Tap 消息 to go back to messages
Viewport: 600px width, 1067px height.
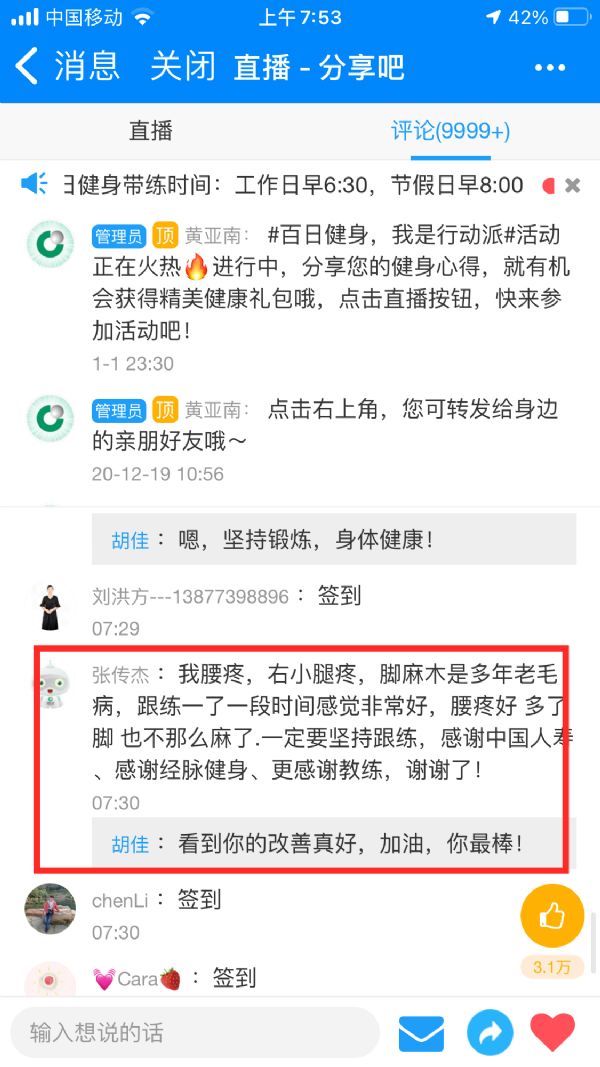coord(87,67)
